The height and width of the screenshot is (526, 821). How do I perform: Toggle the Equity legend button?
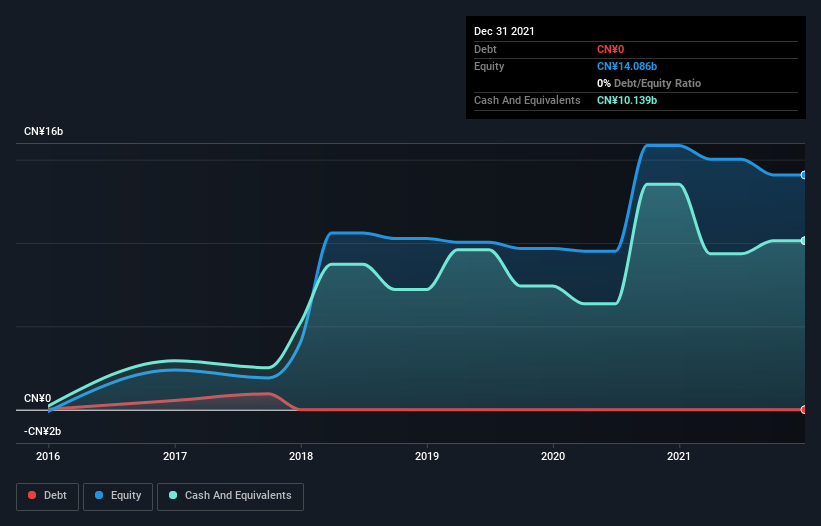click(x=118, y=496)
